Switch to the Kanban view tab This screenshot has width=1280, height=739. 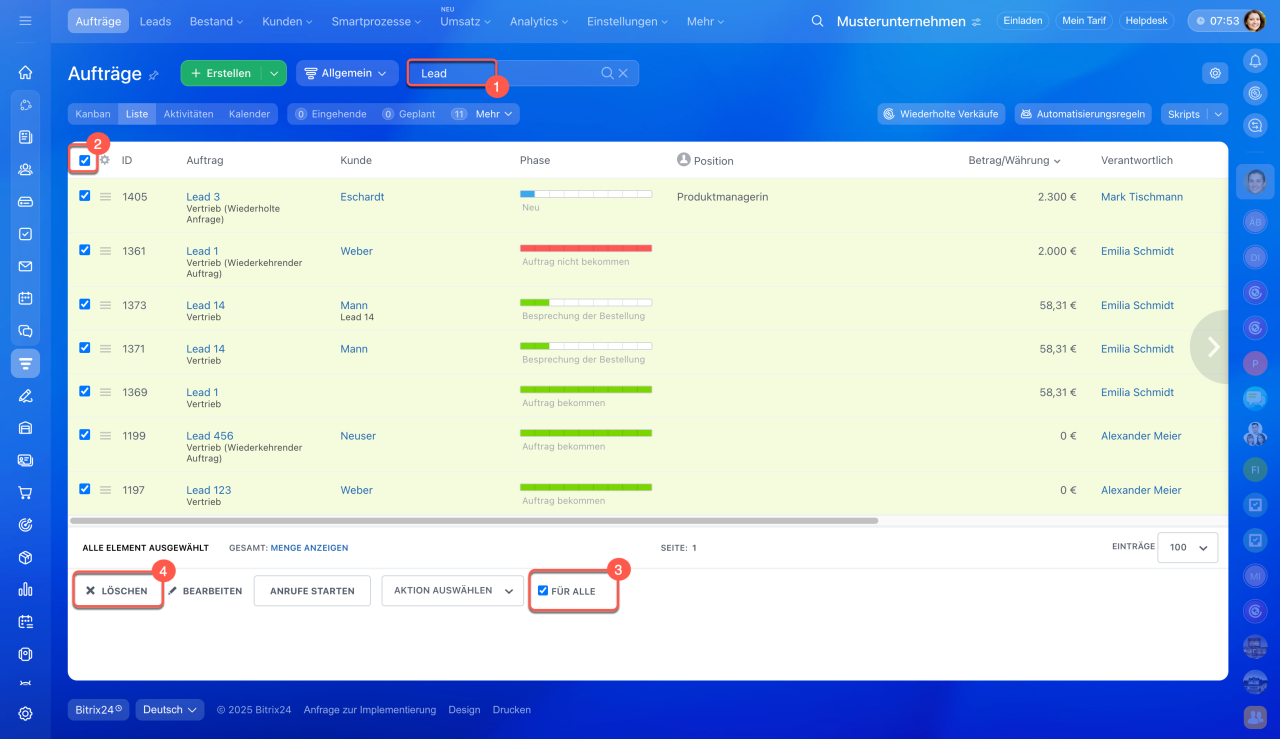[93, 114]
